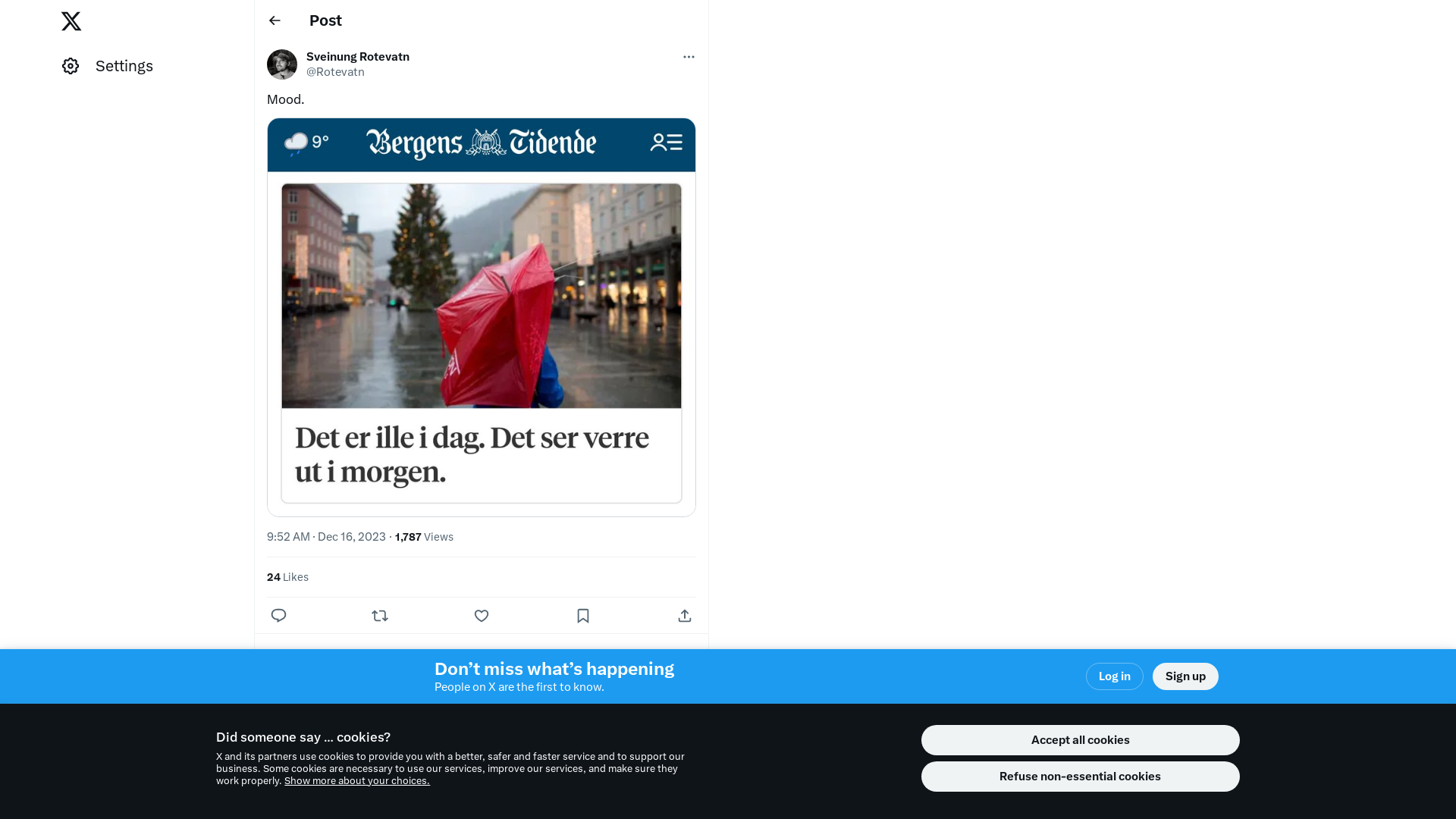
Task: Click the 9:52 AM Dec 16, 2023 timestamp
Action: (326, 537)
